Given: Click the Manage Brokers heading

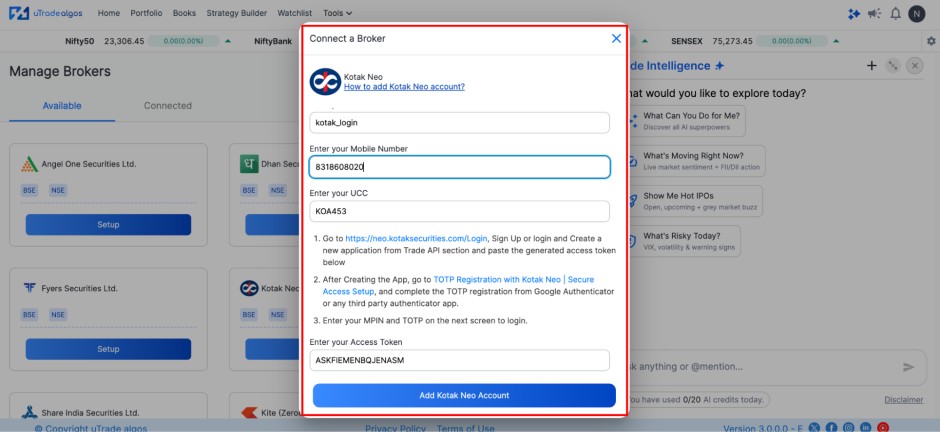Looking at the screenshot, I should point(60,71).
